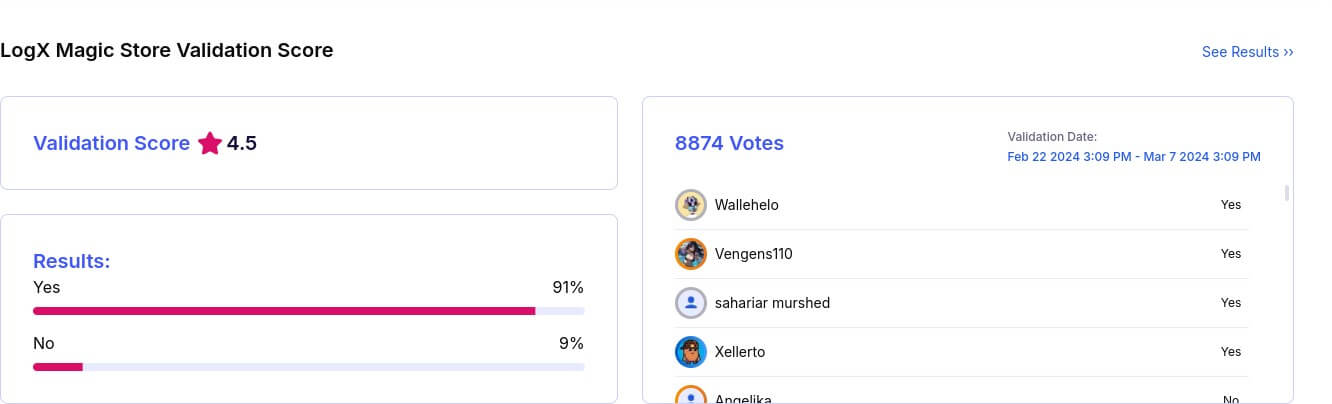Screen dimensions: 1332x404
Task: Click the pink star rating icon
Action: pyautogui.click(x=209, y=143)
